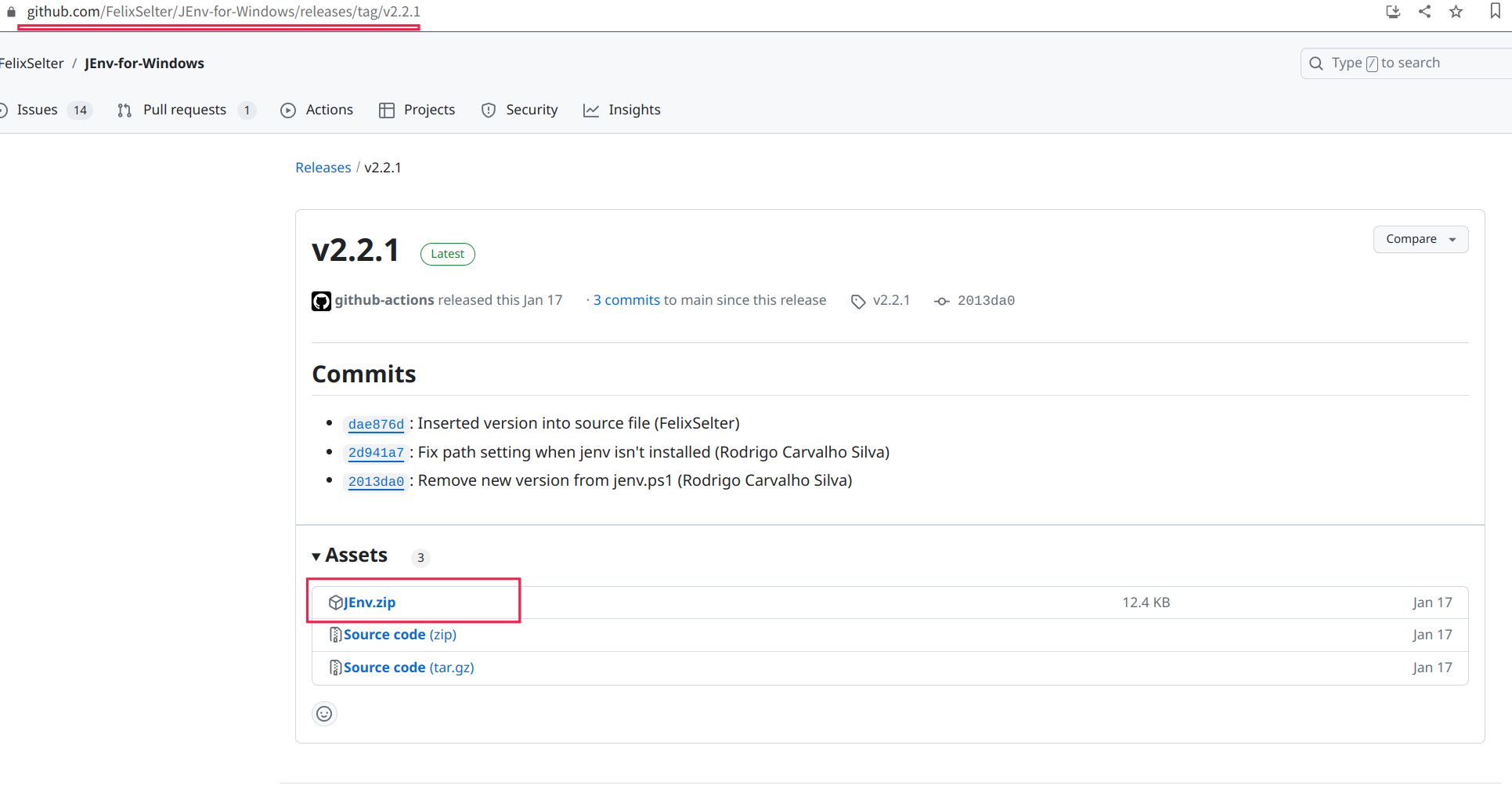Download the JEnv.zip asset
Screen dimensions: 1512x807
[370, 603]
